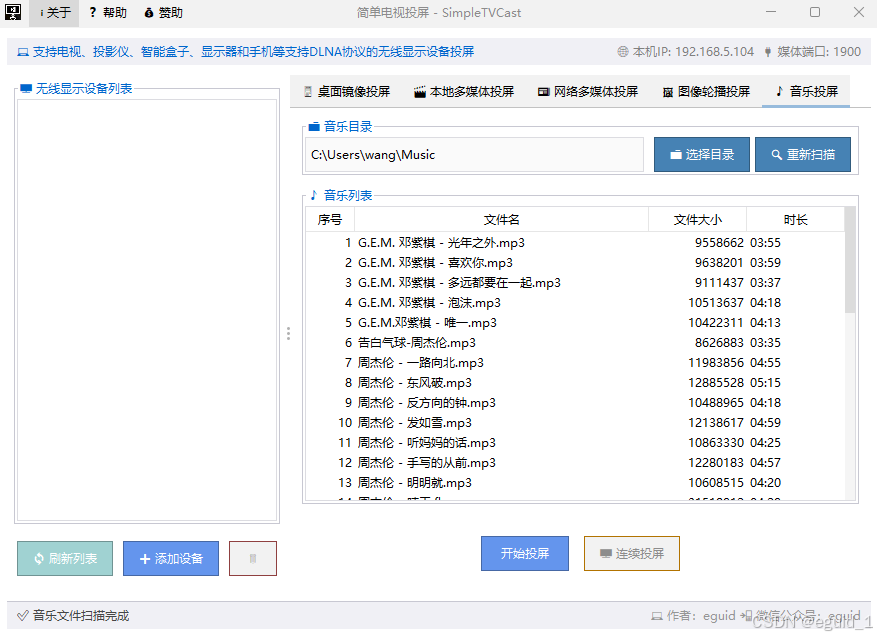The width and height of the screenshot is (877, 637).
Task: Click the 刷新列表 refresh list button
Action: click(x=65, y=558)
